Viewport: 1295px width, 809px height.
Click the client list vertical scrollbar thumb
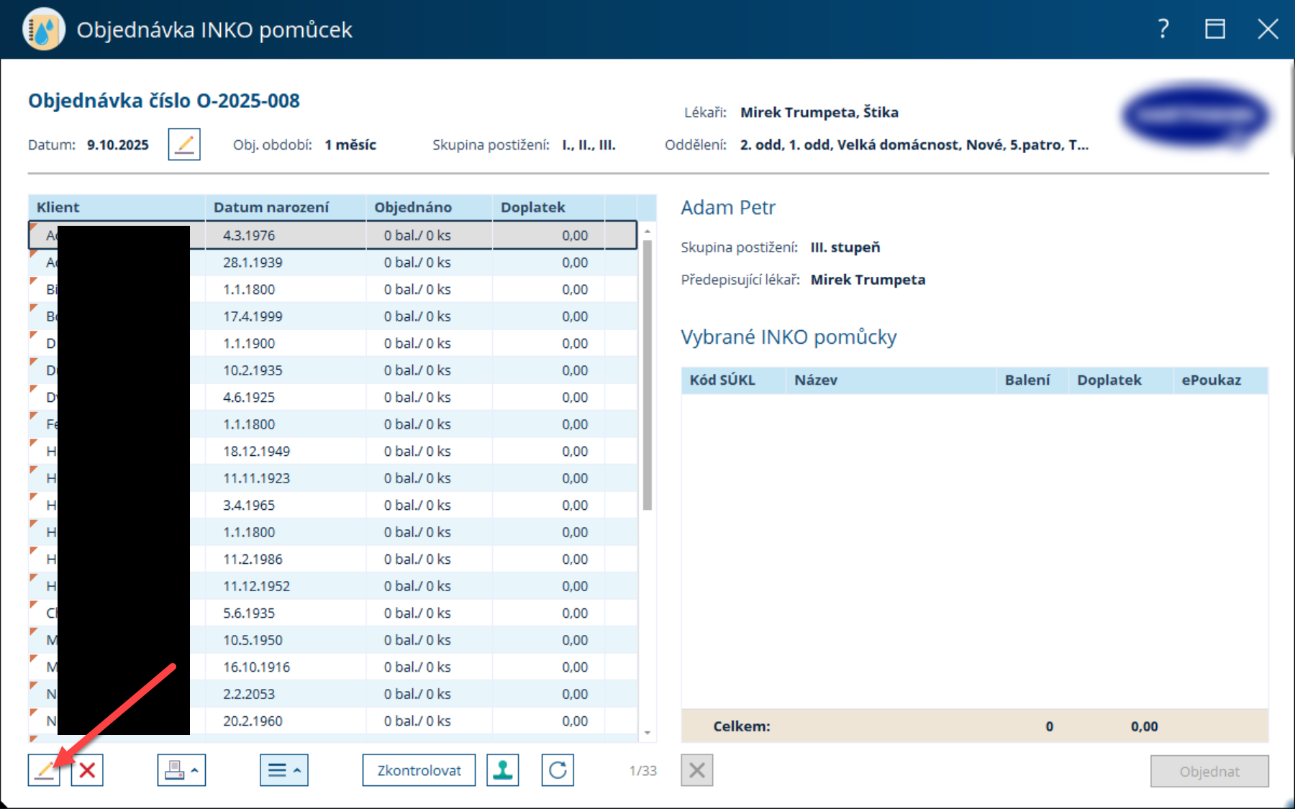tap(647, 375)
